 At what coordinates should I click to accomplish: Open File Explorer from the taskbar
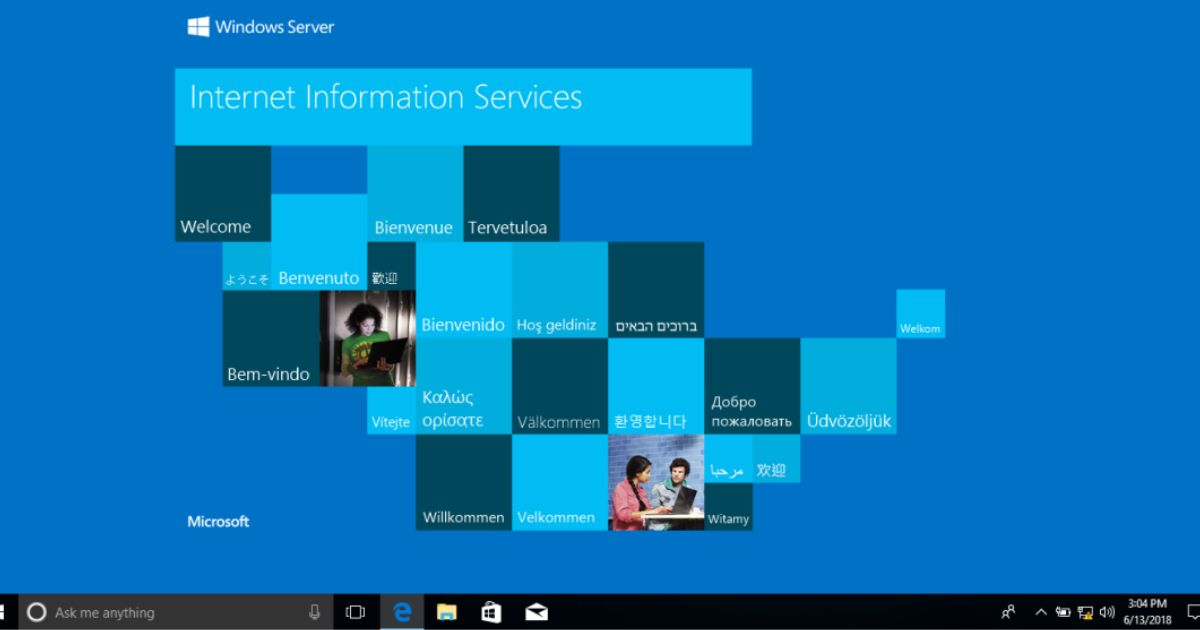click(447, 612)
